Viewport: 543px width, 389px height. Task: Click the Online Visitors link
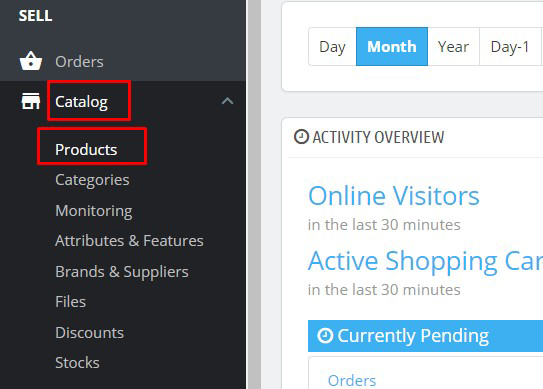point(394,196)
